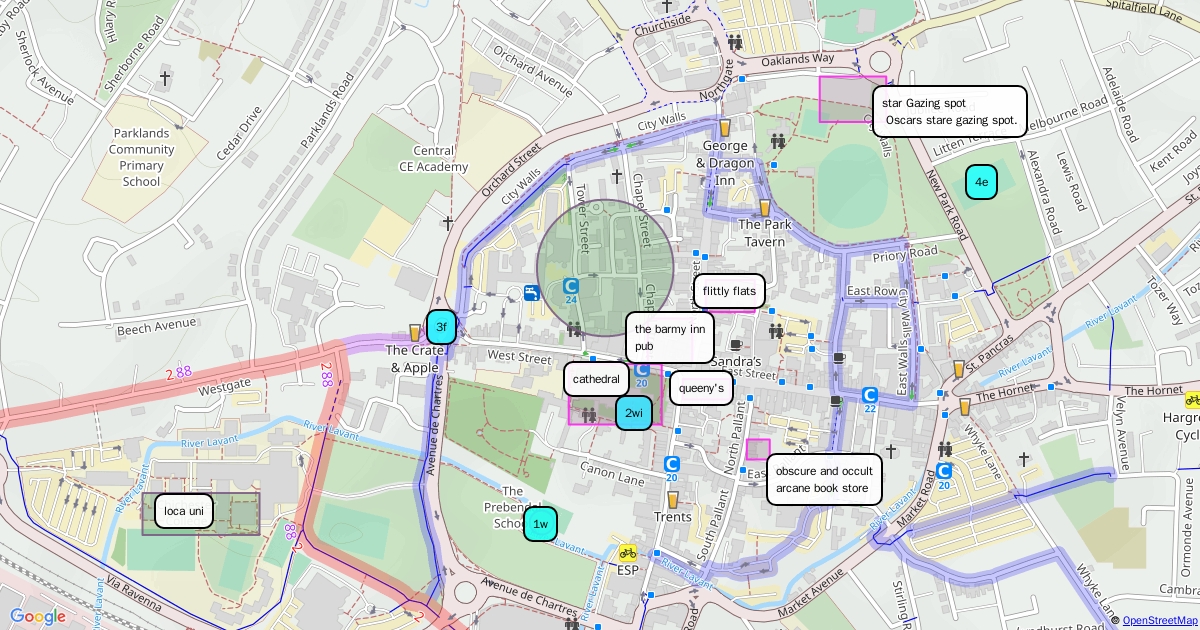Viewport: 1200px width, 630px height.
Task: Select the barmy inn pub label
Action: coord(669,337)
